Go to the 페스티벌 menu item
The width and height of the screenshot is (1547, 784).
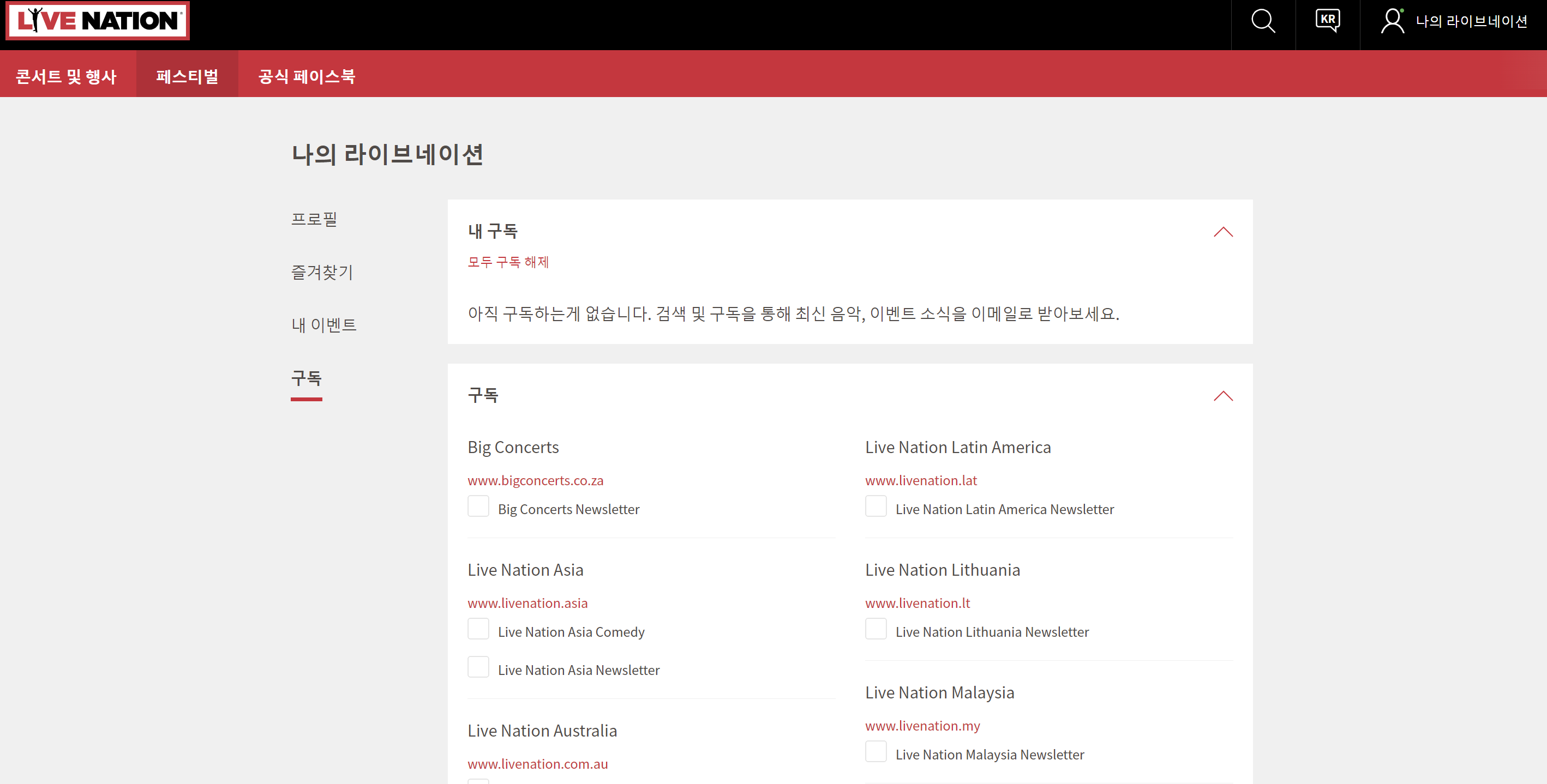pos(187,76)
